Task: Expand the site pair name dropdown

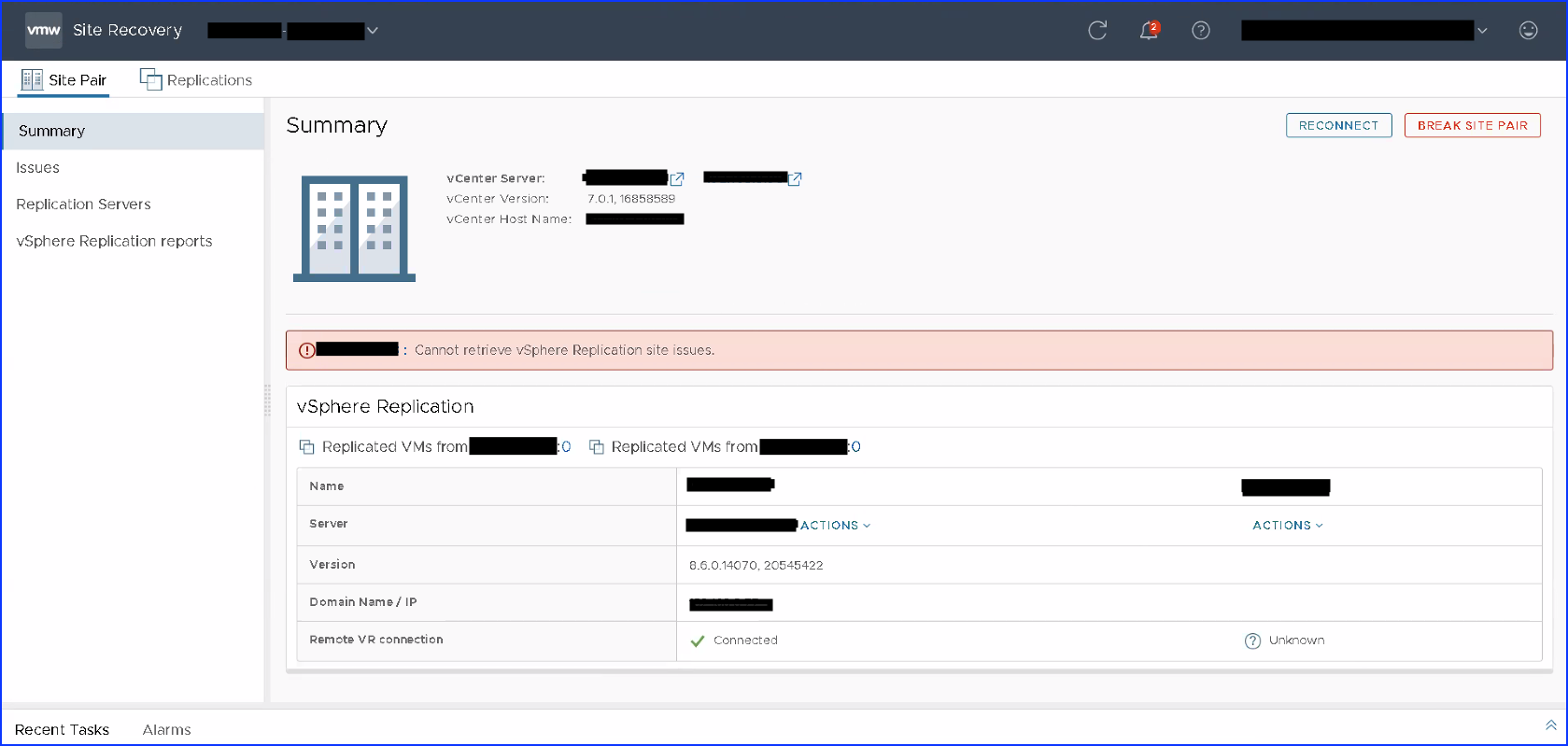Action: (373, 31)
